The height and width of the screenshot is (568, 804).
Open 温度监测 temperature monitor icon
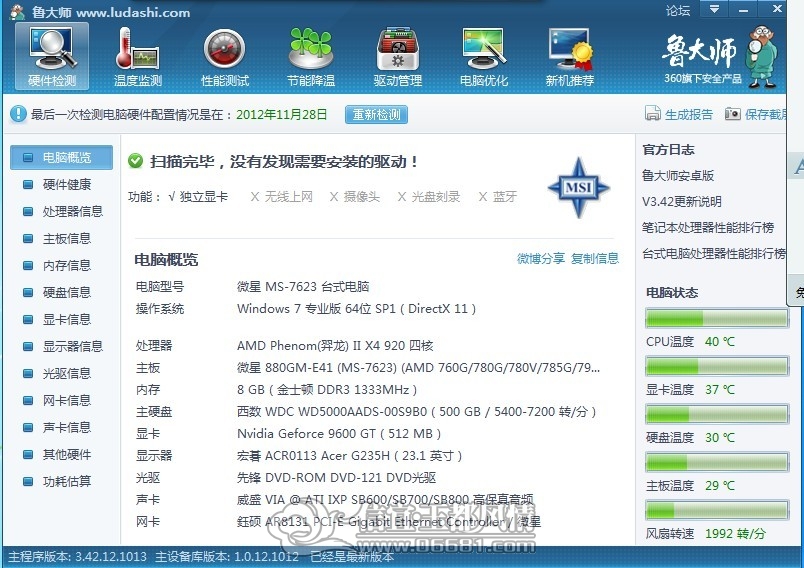[x=137, y=57]
